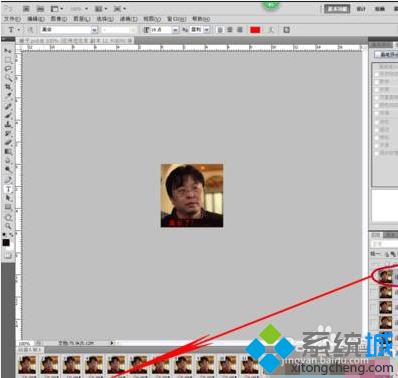Select the Path Selection tool
Screen dimensions: 398x378
pyautogui.click(x=8, y=198)
